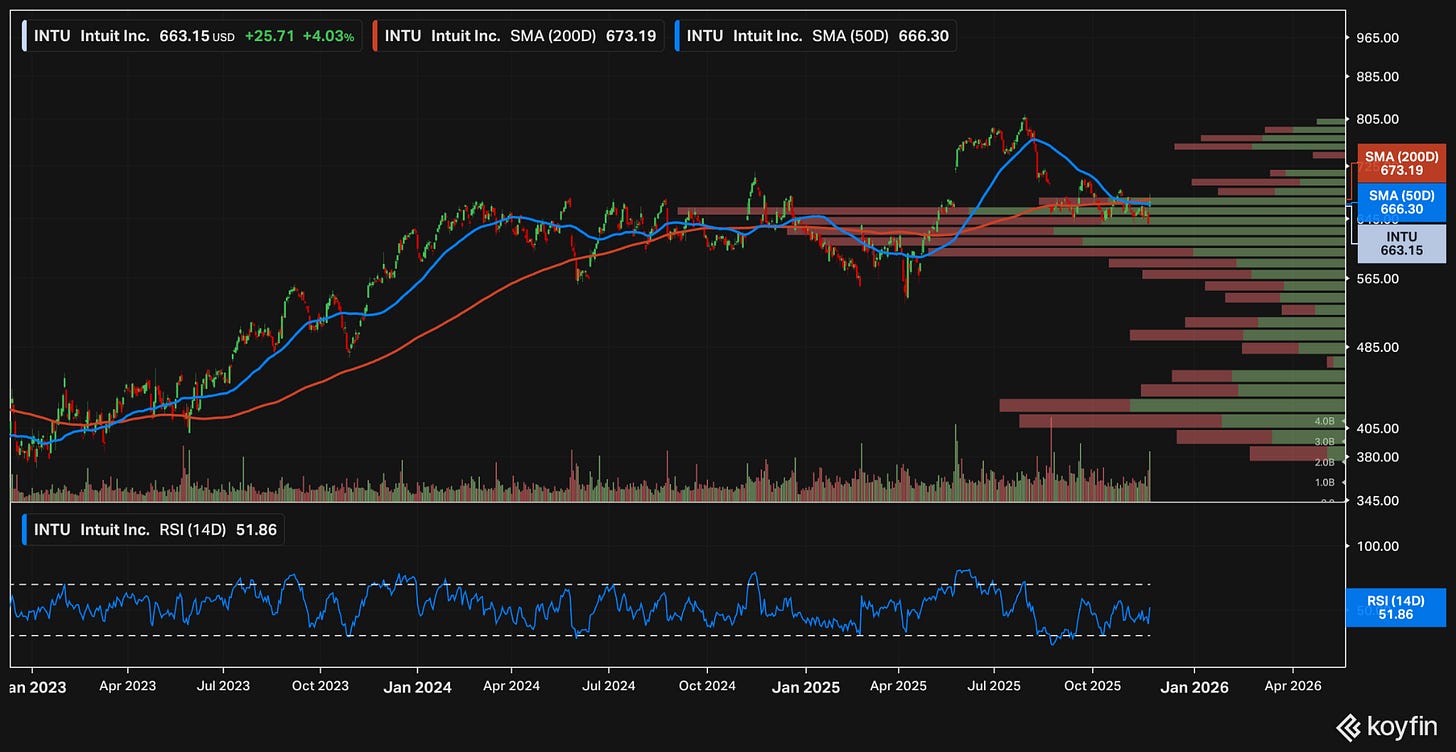Click the 965.00 price axis label

tap(1376, 38)
